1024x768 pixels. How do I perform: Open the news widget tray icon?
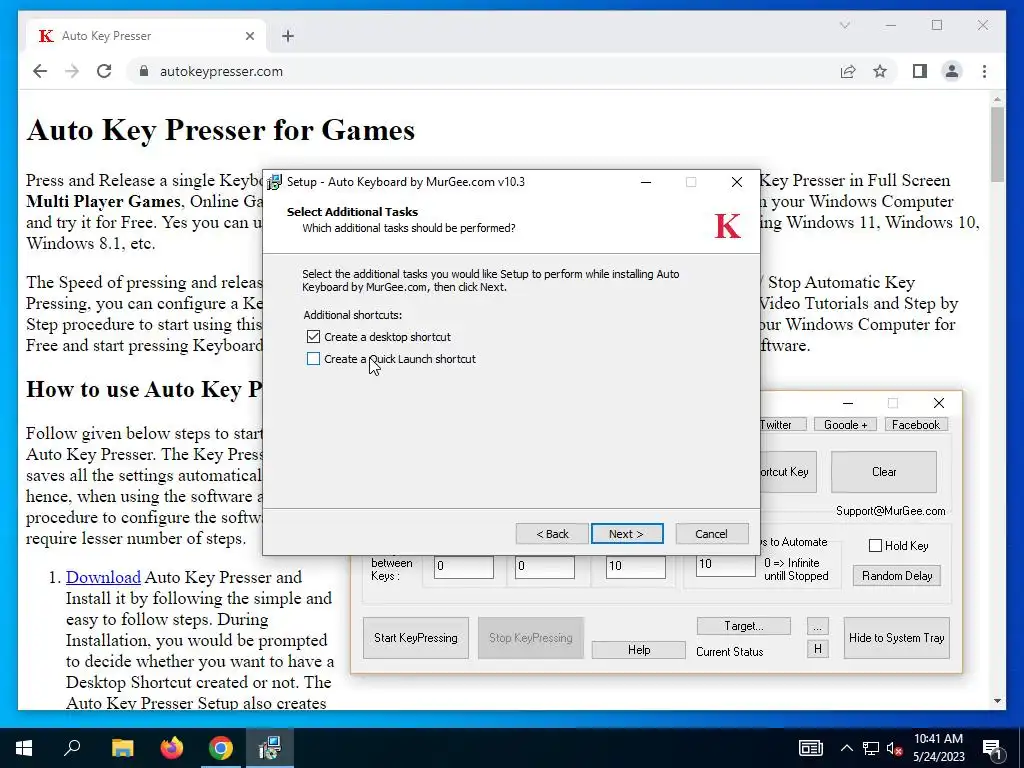click(x=810, y=748)
